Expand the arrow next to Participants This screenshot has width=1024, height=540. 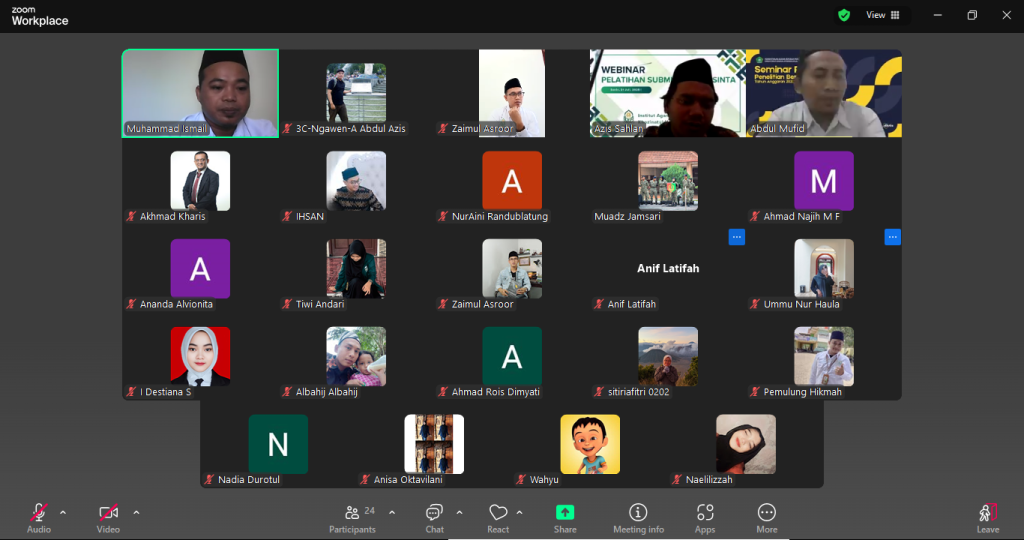pos(392,513)
